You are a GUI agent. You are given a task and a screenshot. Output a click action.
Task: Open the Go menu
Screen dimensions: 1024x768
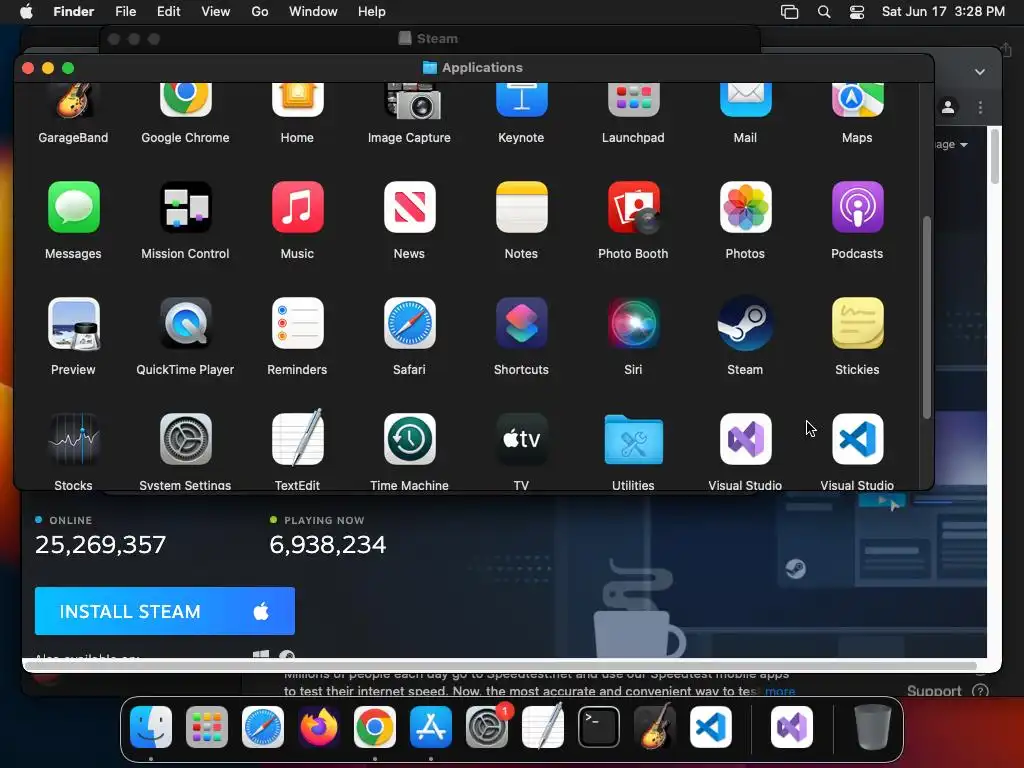260,11
